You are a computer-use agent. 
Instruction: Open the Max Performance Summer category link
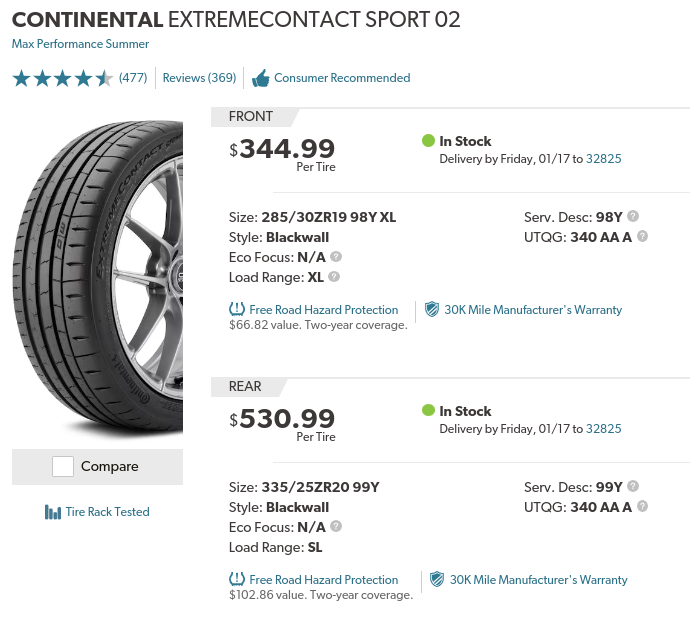pos(80,44)
